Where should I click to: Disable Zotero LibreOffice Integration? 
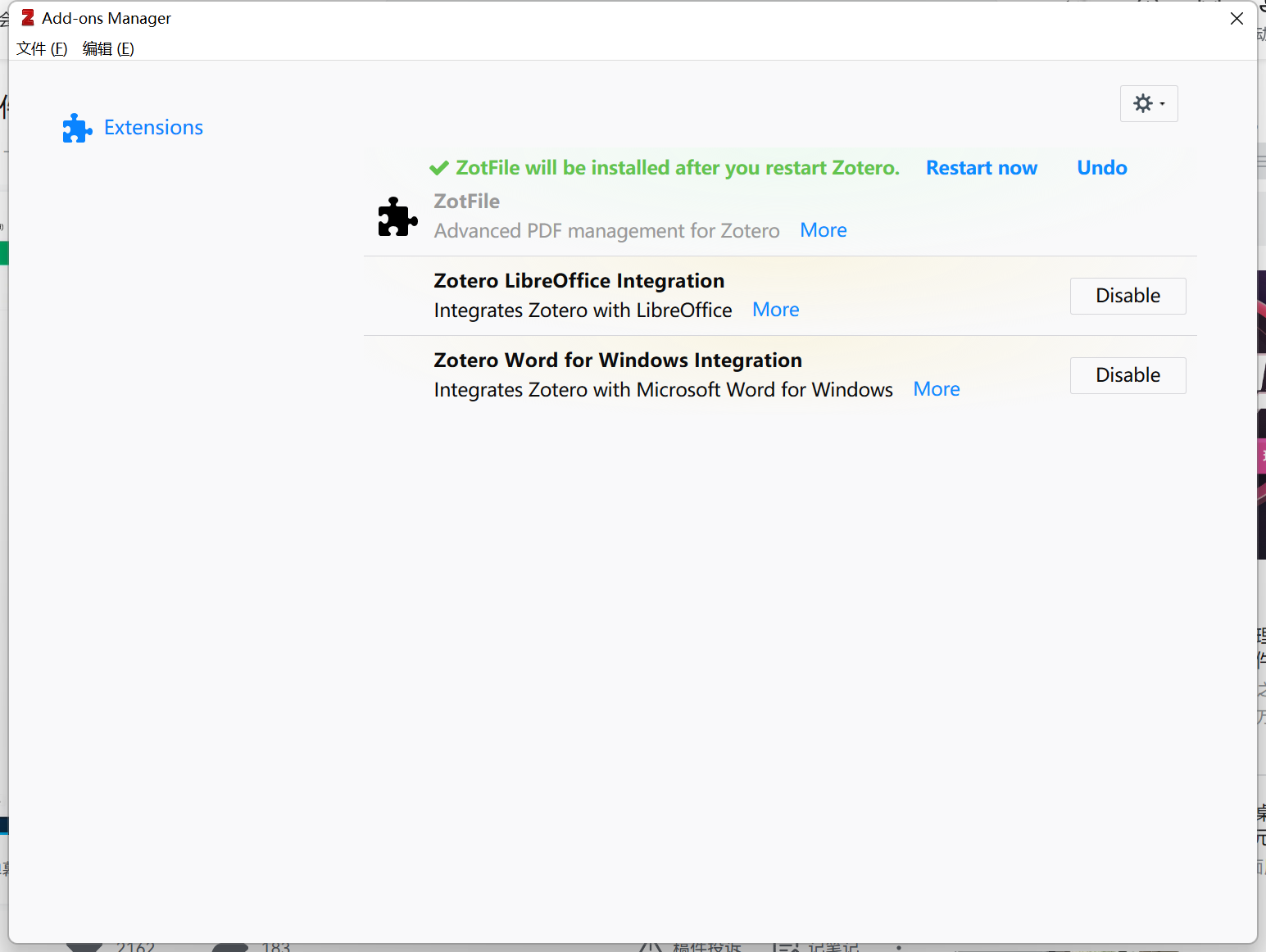pos(1128,296)
